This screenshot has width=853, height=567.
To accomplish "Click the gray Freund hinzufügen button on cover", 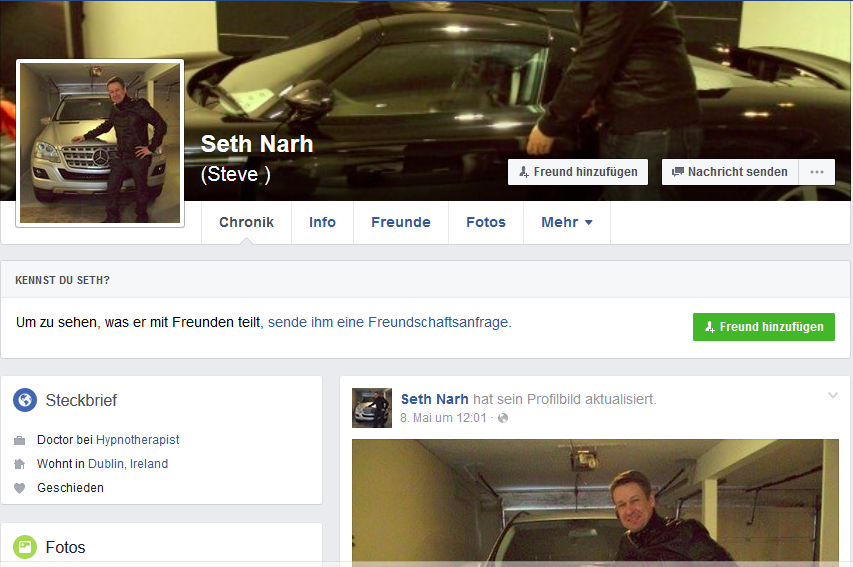I will click(x=578, y=172).
